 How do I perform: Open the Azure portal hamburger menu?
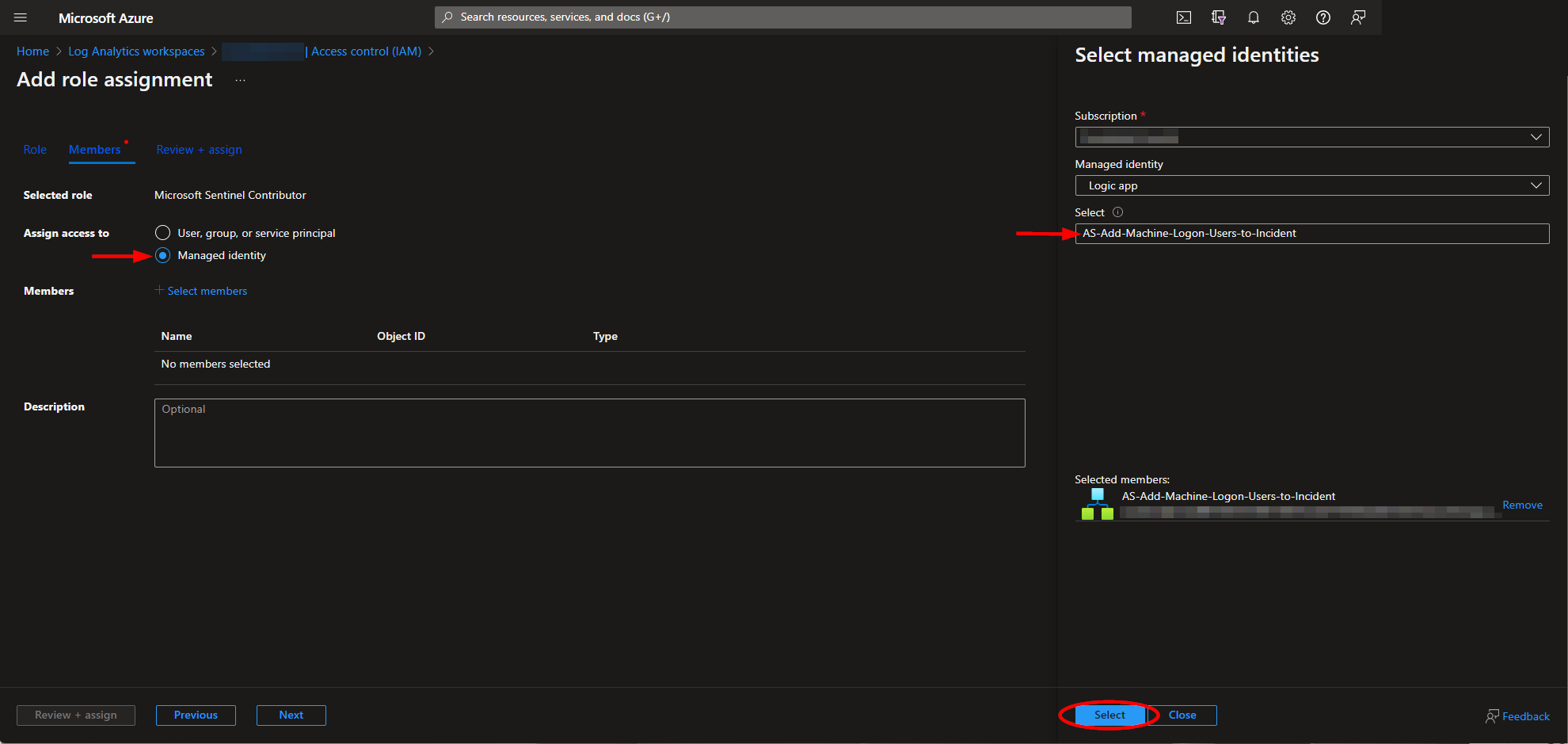[21, 17]
